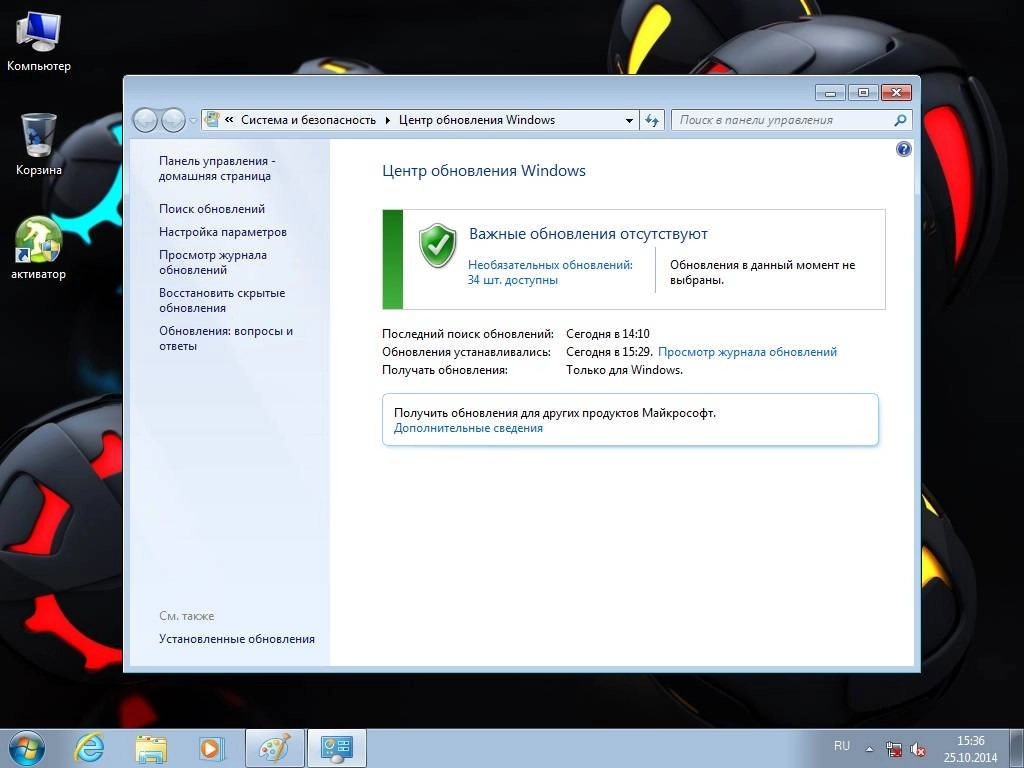Click Центр обновления Windows breadcrumb

pos(477,120)
